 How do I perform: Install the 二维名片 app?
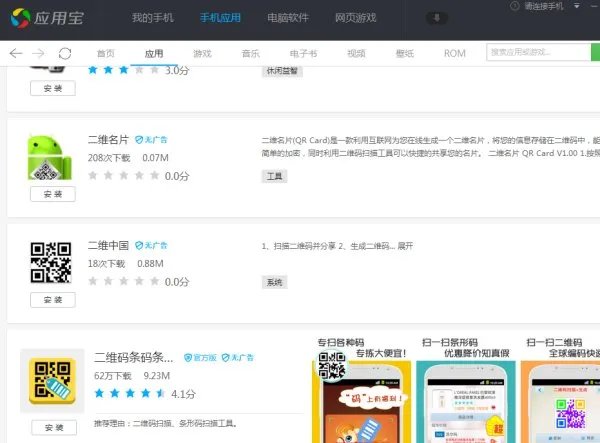[x=53, y=194]
